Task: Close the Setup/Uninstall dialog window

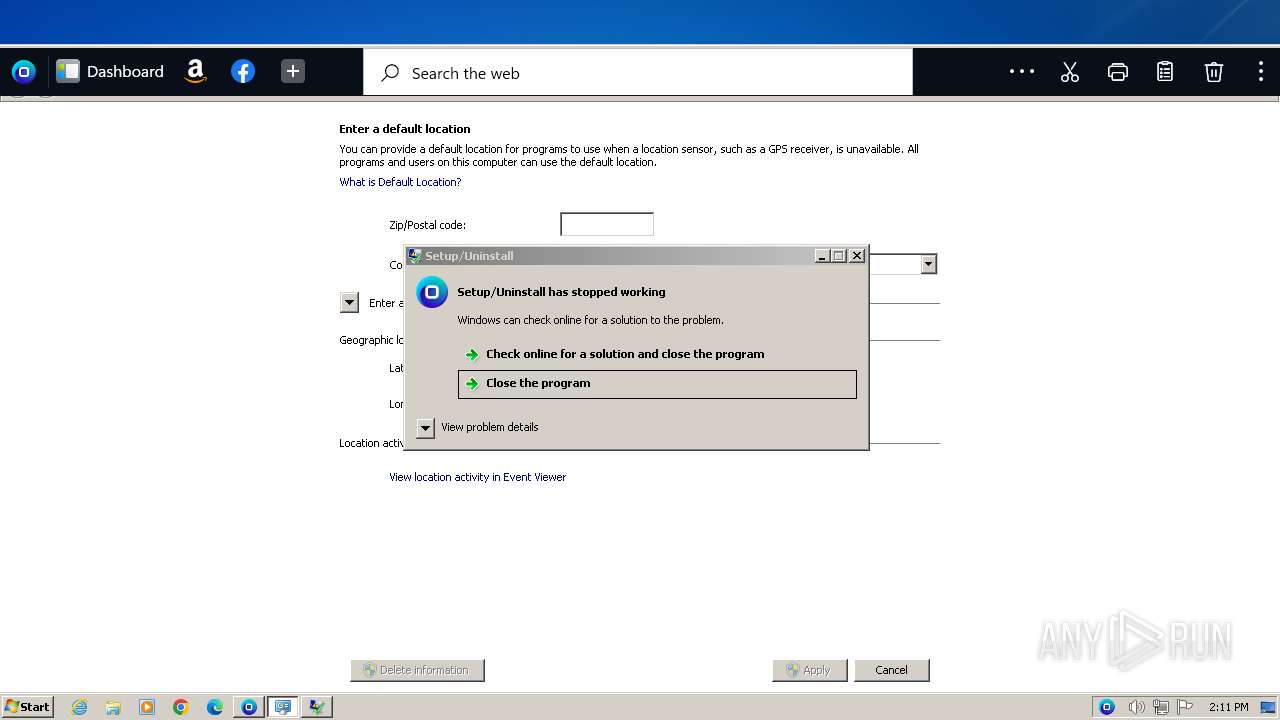Action: tap(856, 256)
